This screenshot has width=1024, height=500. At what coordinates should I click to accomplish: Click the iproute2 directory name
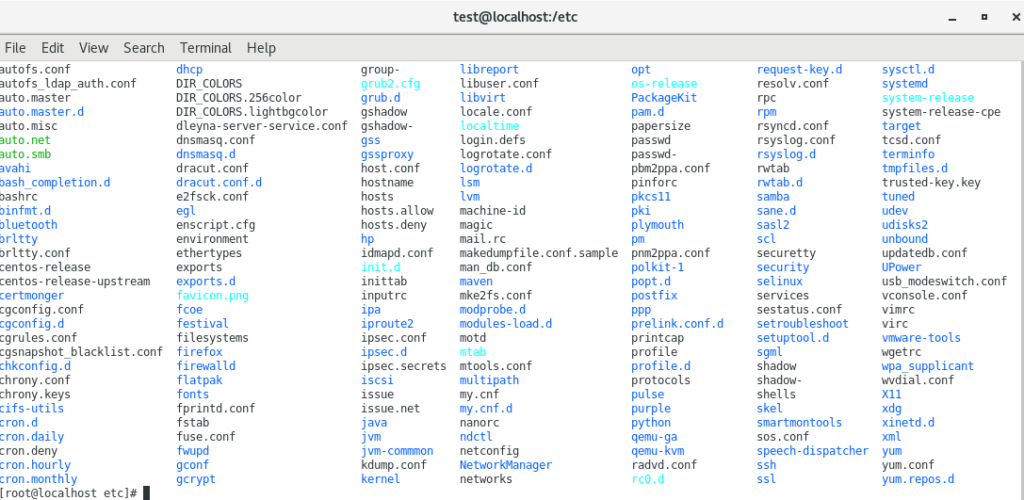pos(387,324)
